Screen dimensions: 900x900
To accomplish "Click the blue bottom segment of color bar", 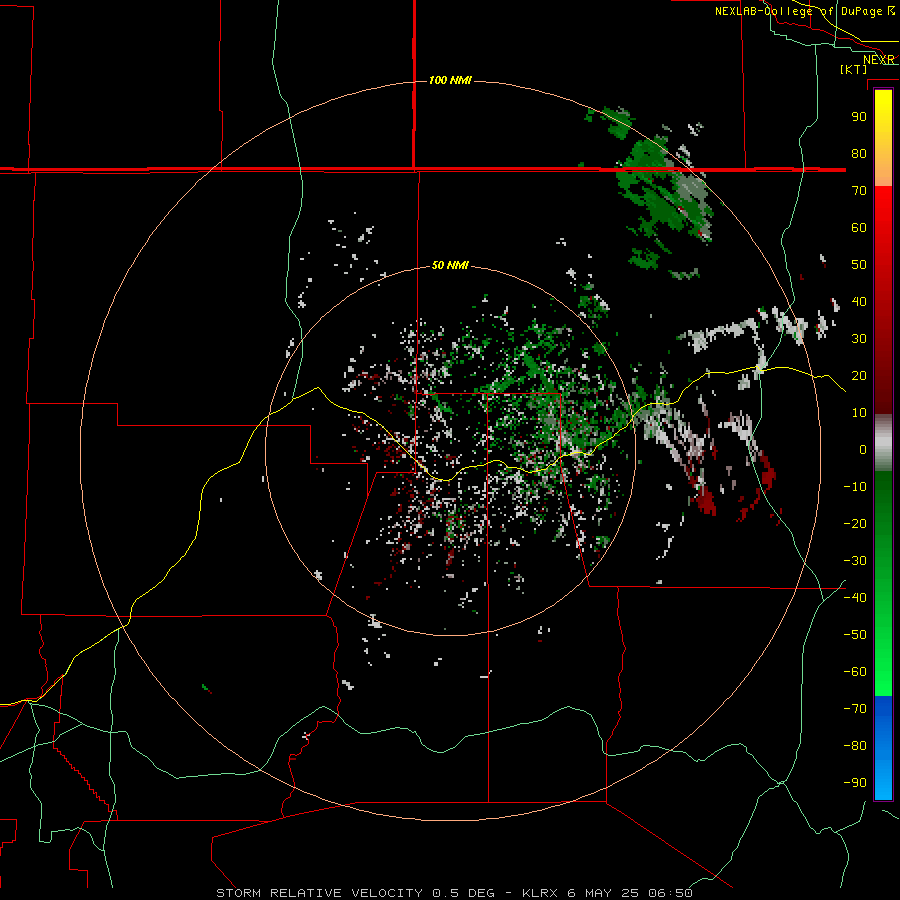I will 883,748.
